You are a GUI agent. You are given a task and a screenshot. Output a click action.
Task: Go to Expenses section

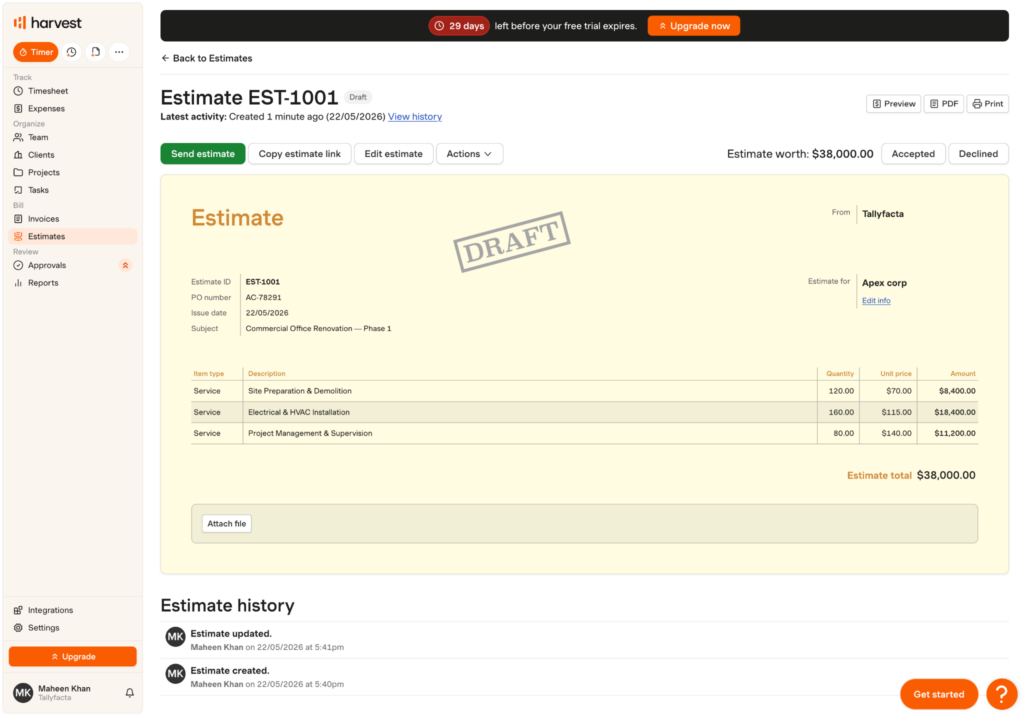coord(72,108)
